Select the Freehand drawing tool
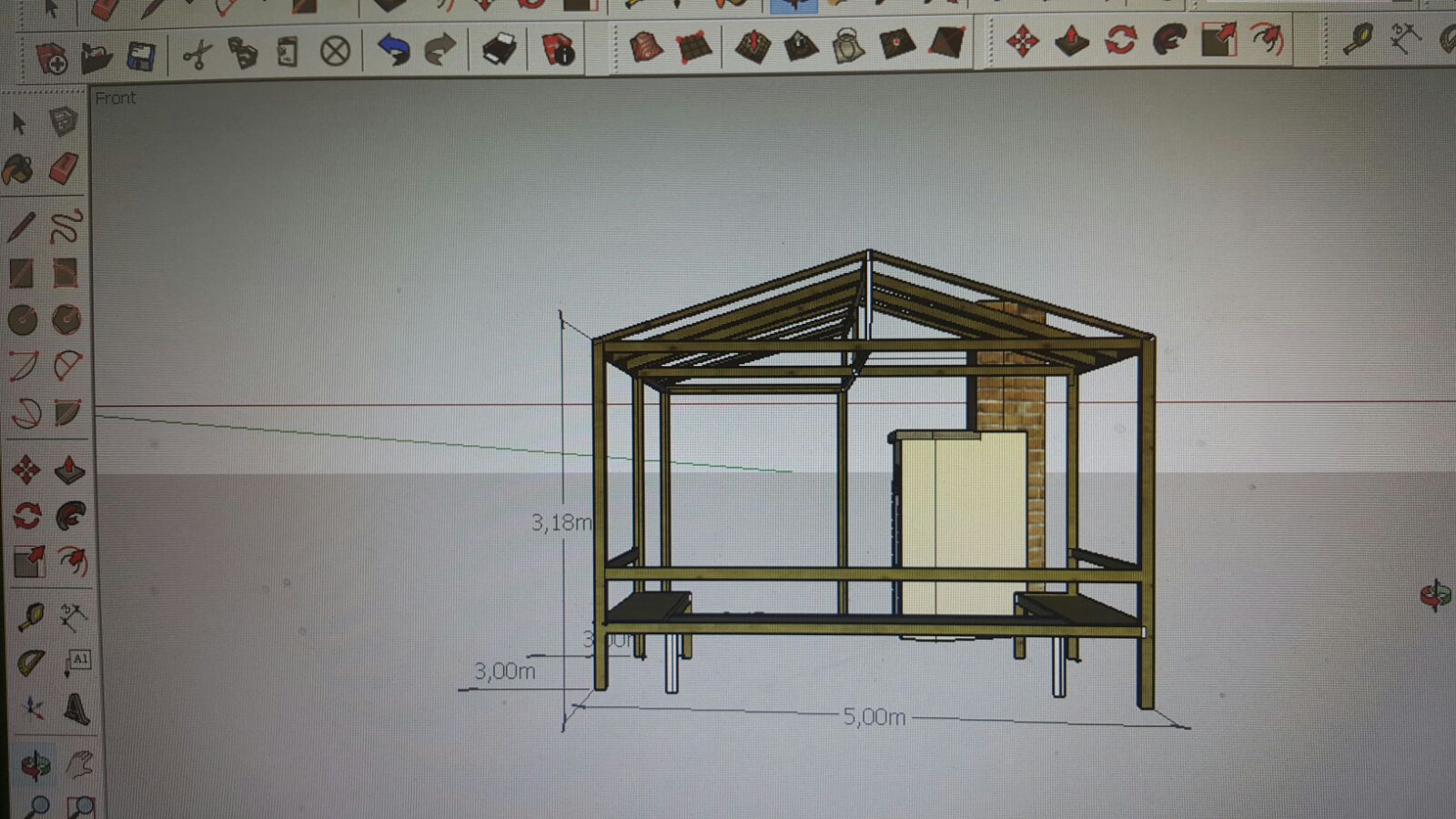The image size is (1456, 819). pyautogui.click(x=66, y=226)
